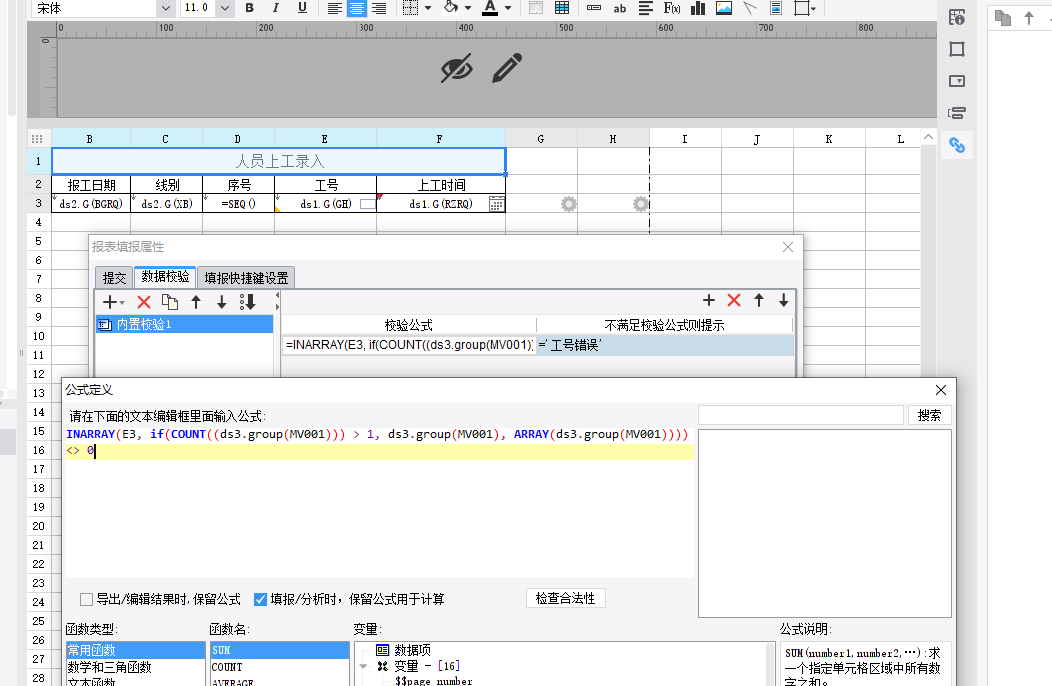Click the 检查合法性 button
The height and width of the screenshot is (686, 1052).
(x=565, y=598)
